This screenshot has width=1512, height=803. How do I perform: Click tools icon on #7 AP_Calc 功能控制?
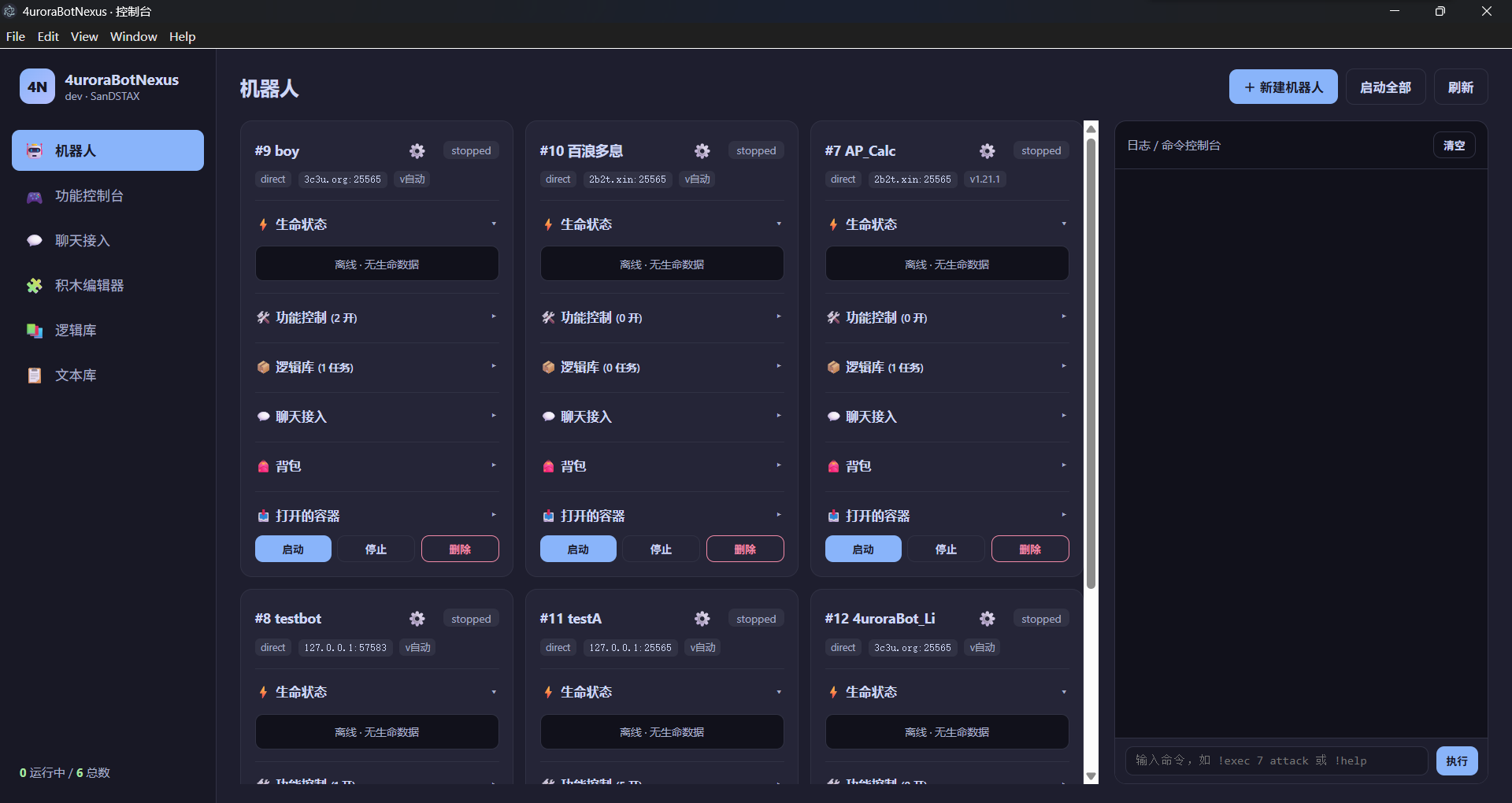click(x=833, y=317)
